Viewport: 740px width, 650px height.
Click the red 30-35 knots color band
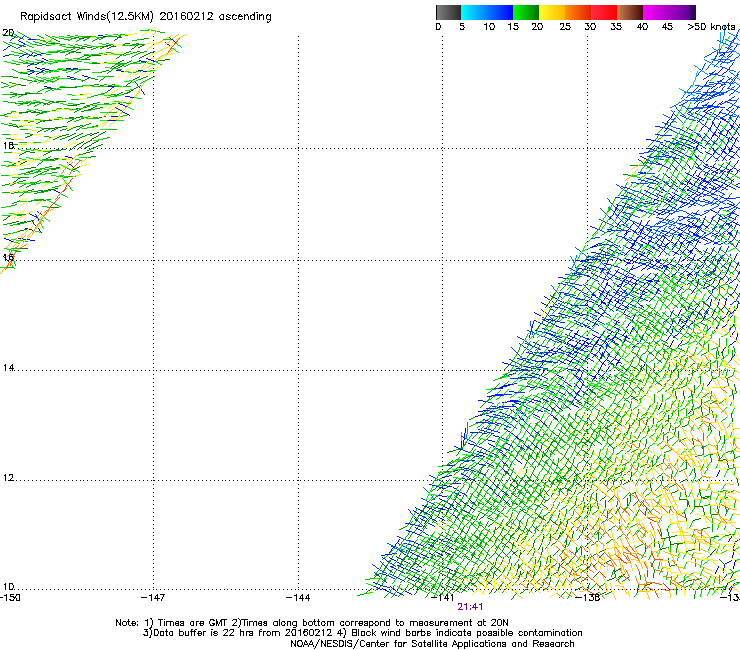[x=604, y=12]
